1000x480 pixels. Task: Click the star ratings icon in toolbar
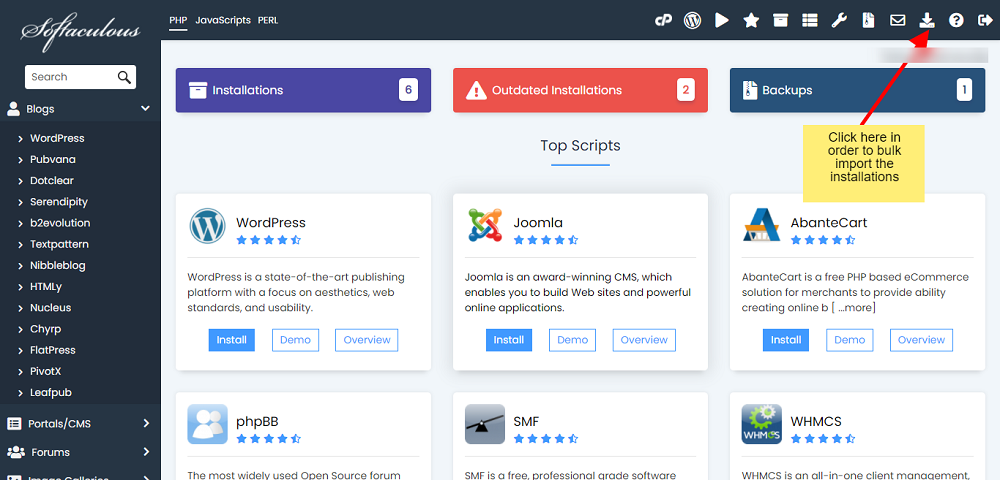point(751,20)
